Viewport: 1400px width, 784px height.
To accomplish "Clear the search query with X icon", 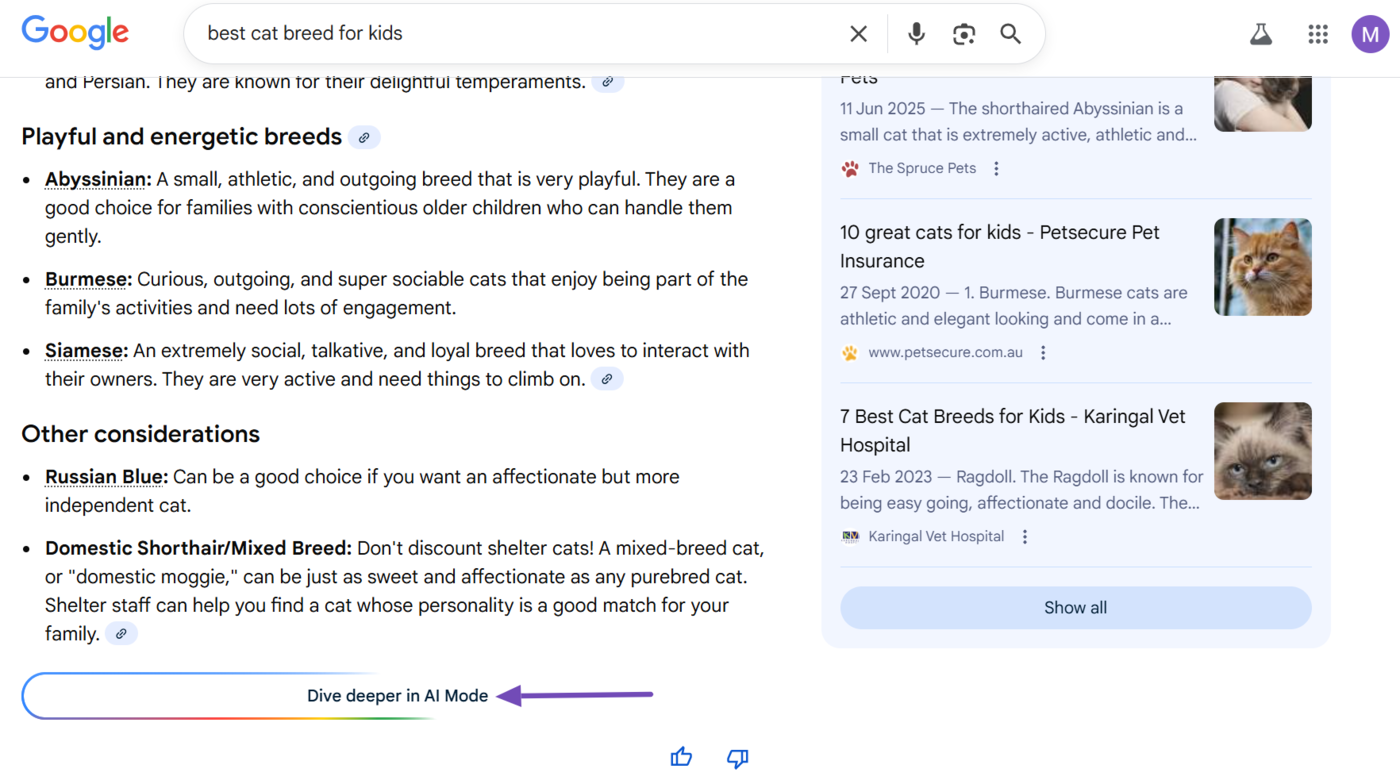I will coord(858,33).
